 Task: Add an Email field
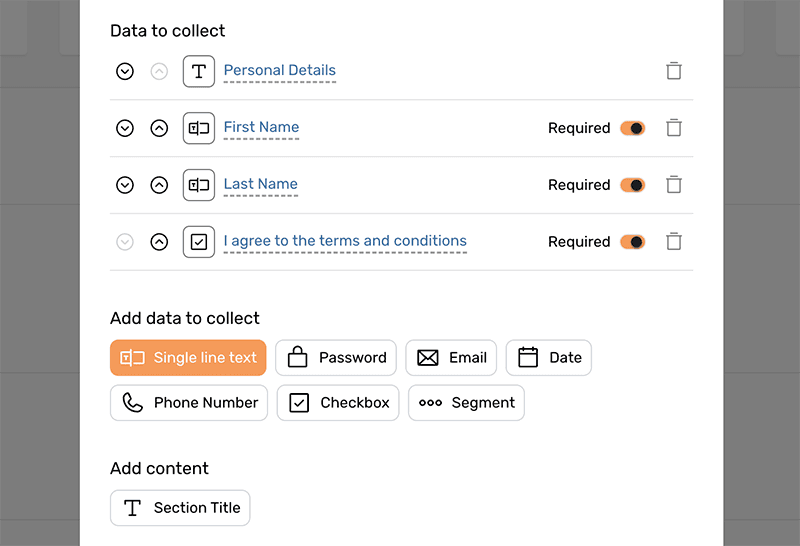[x=451, y=358]
